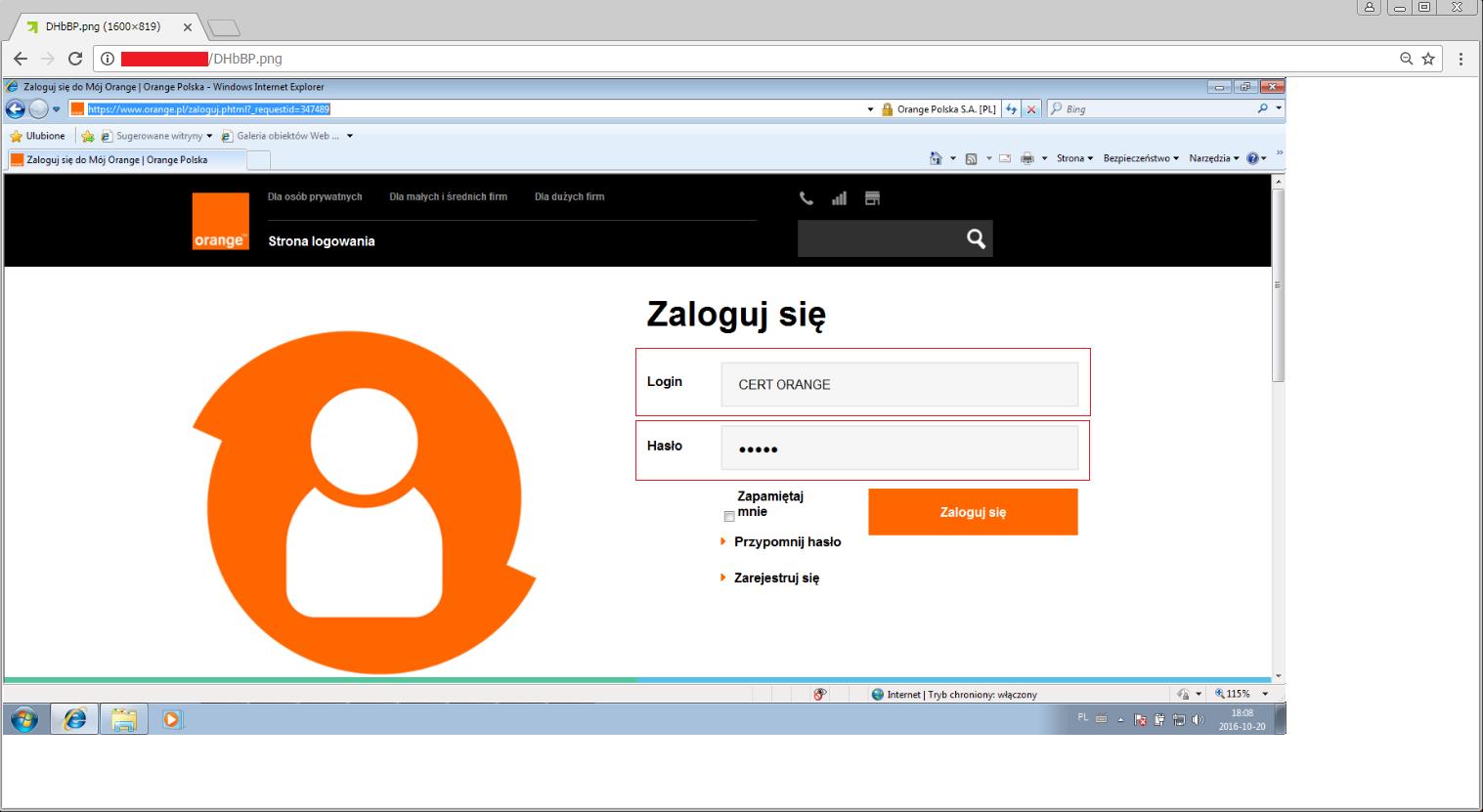The width and height of the screenshot is (1483, 812).
Task: Click IE read mail icon
Action: 1005,158
